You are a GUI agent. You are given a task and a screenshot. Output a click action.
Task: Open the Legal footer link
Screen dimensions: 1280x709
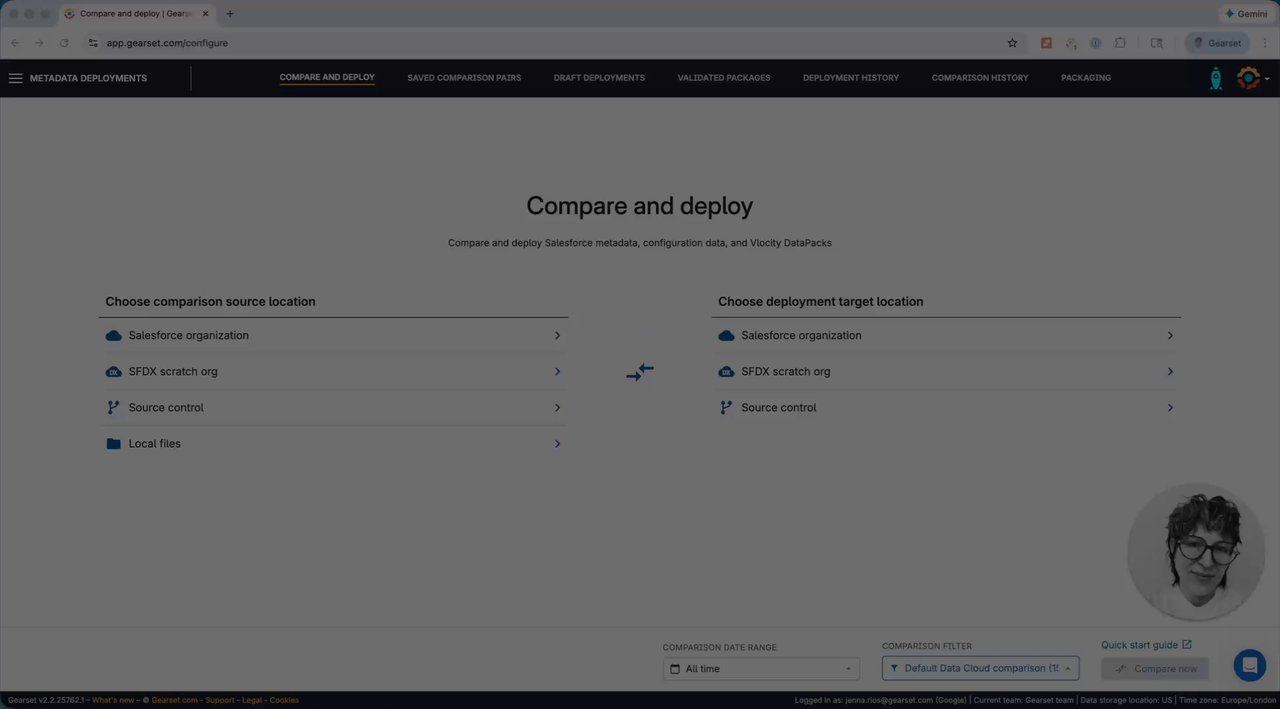click(x=252, y=700)
